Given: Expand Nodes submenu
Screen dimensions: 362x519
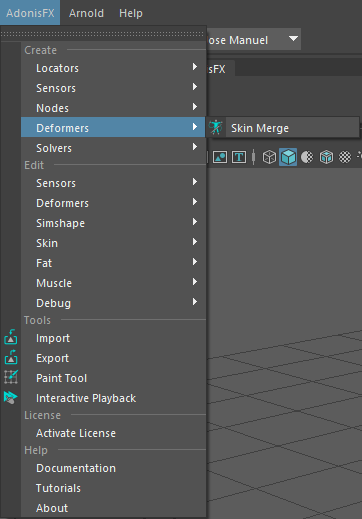Looking at the screenshot, I should 113,108.
